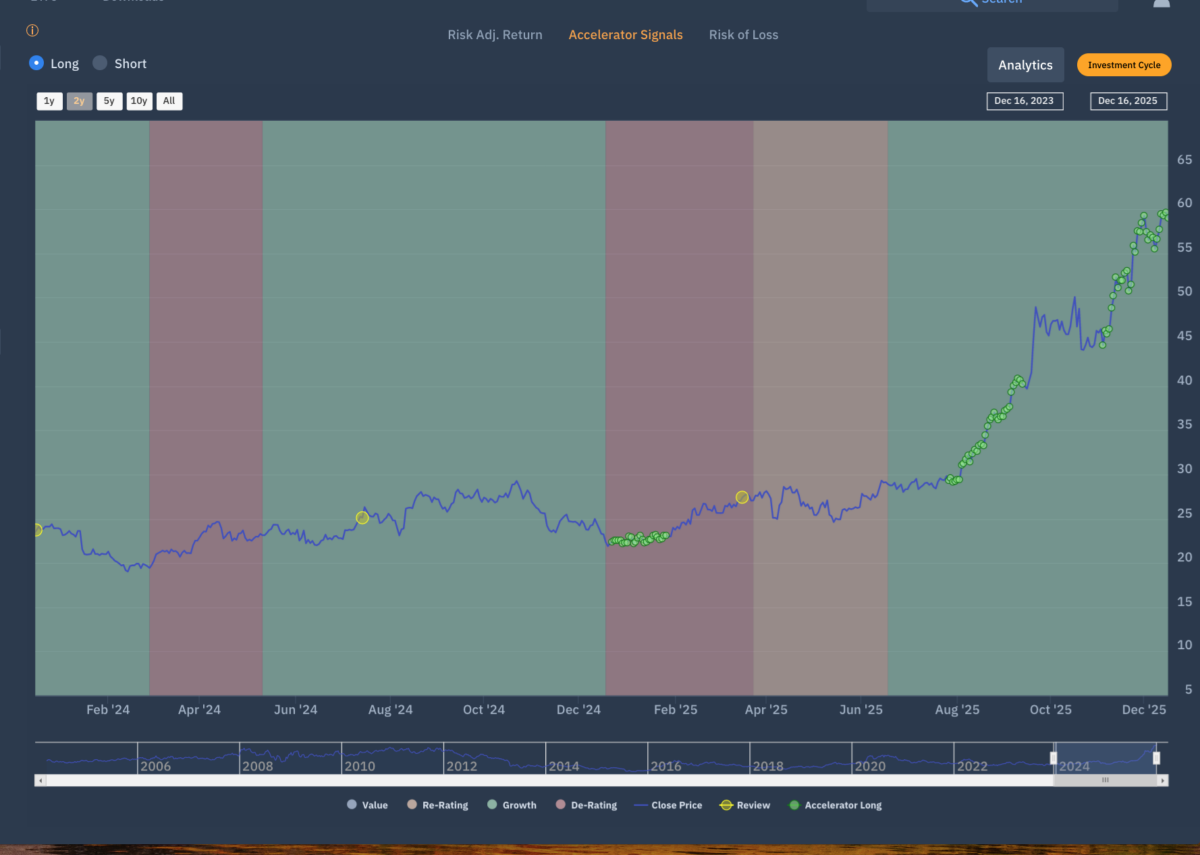Select the Short radio button
Screen dimensions: 1200x855
pyautogui.click(x=100, y=63)
